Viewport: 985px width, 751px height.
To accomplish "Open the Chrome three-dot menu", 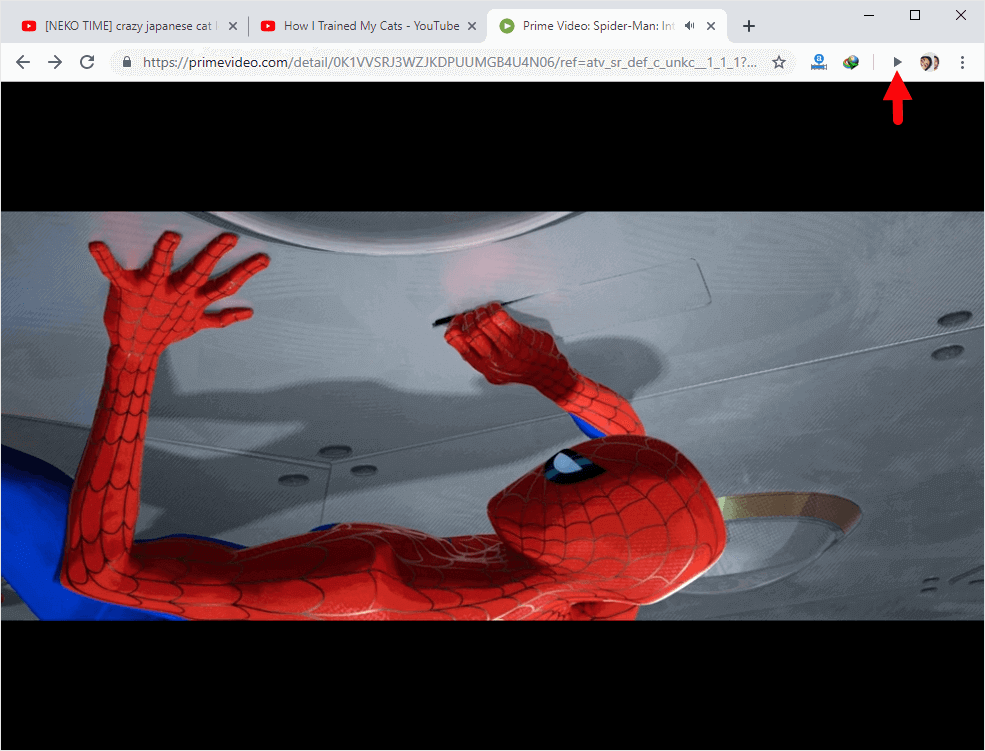I will [962, 62].
